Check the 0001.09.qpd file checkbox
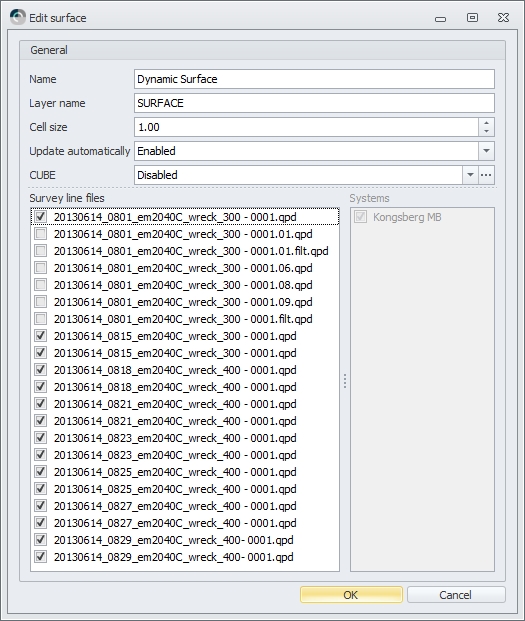Viewport: 525px width, 621px height. click(x=40, y=302)
